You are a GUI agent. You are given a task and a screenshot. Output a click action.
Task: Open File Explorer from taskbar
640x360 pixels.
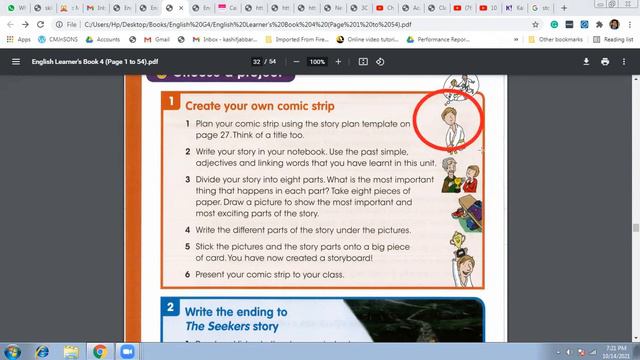(x=71, y=351)
